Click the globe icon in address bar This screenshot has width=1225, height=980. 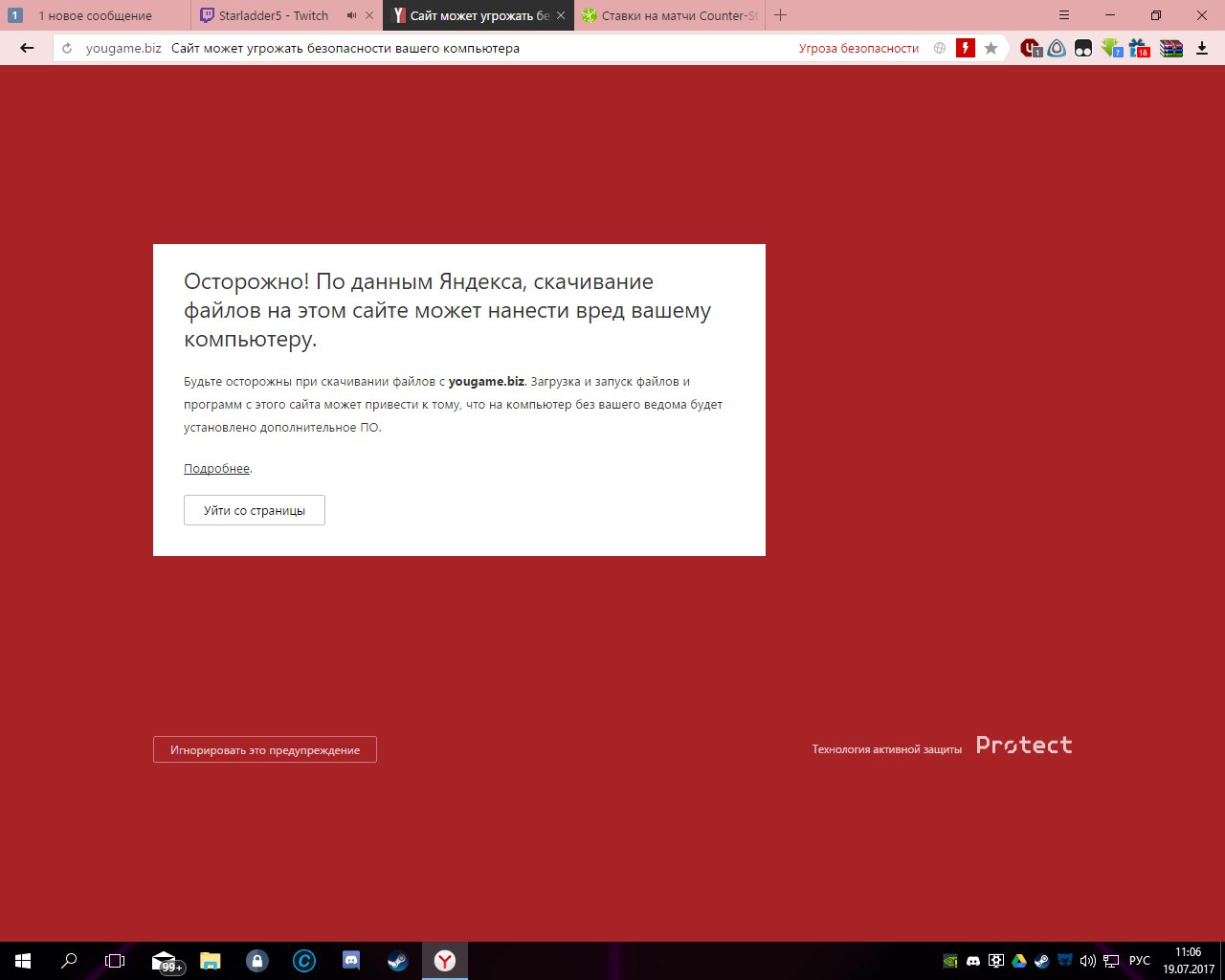[x=940, y=48]
